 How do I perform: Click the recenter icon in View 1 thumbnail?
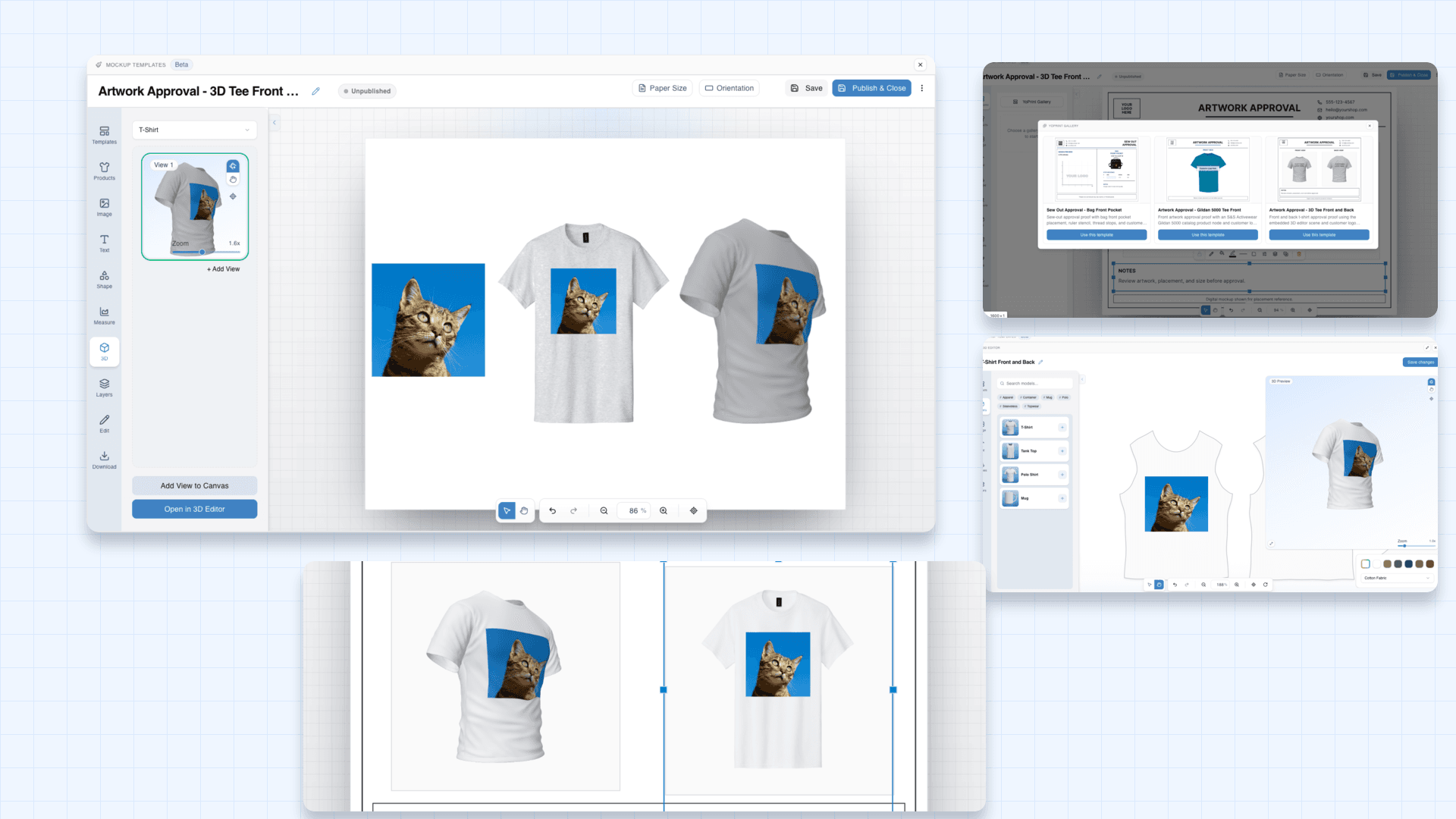(233, 196)
